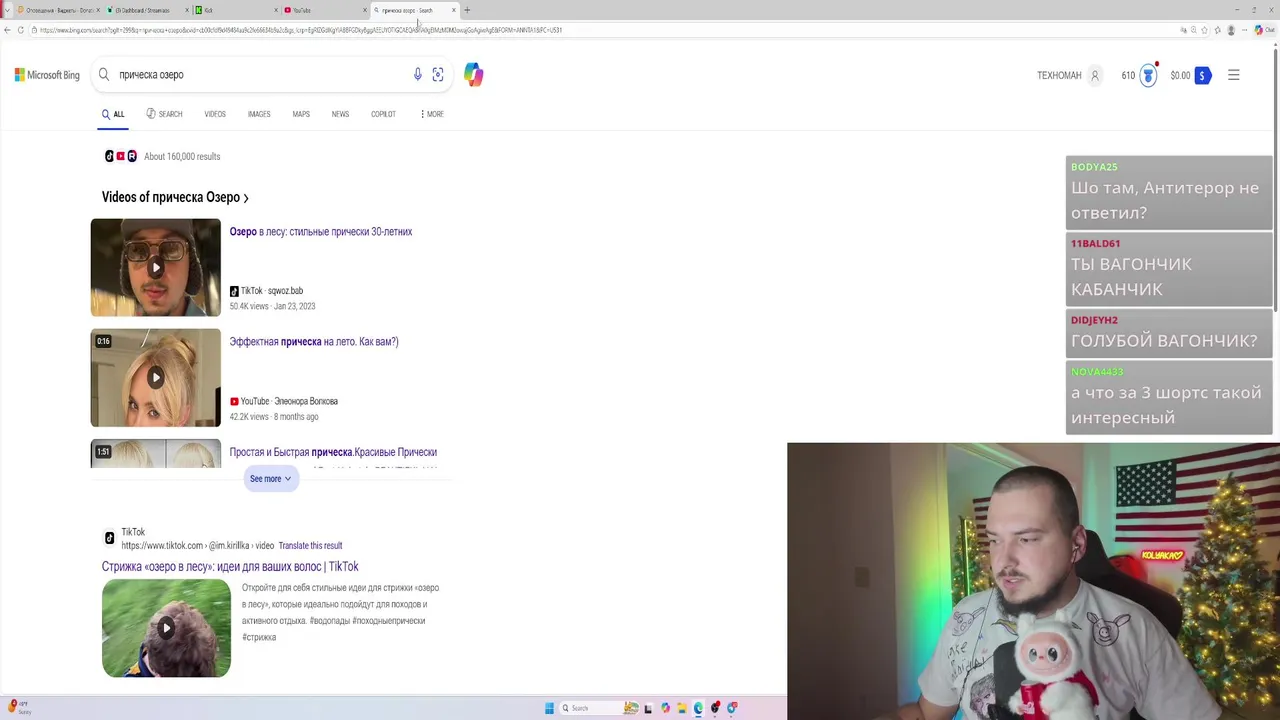Start voice search with the microphone icon
The image size is (1280, 720).
pos(418,75)
